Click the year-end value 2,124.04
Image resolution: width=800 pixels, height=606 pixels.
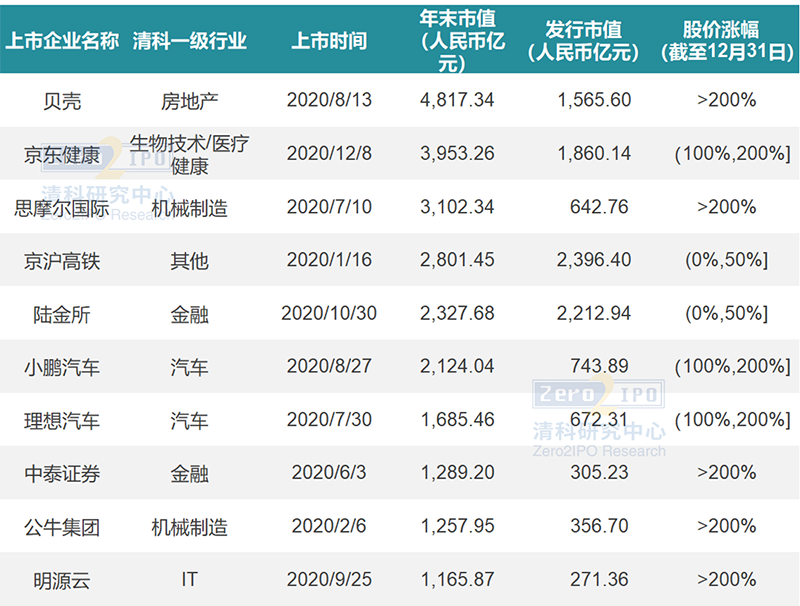click(457, 366)
